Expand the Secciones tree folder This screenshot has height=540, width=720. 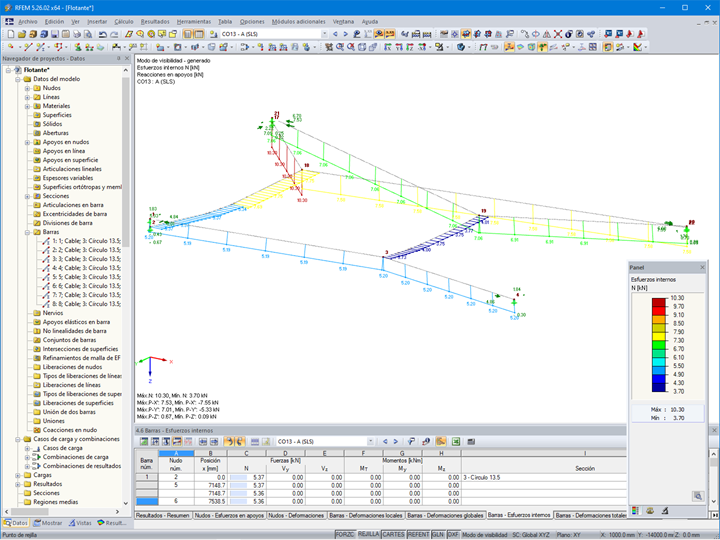click(x=27, y=196)
